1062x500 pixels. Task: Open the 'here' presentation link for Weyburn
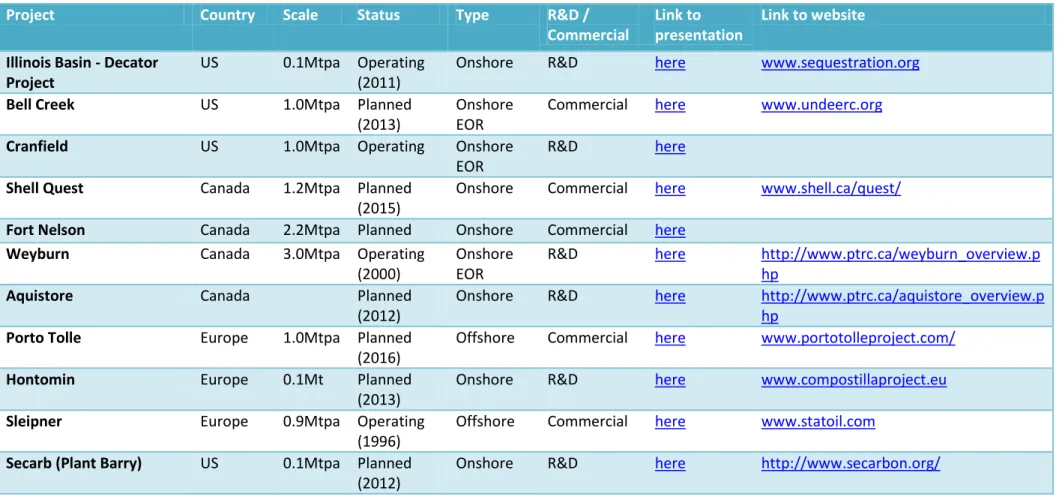click(670, 254)
